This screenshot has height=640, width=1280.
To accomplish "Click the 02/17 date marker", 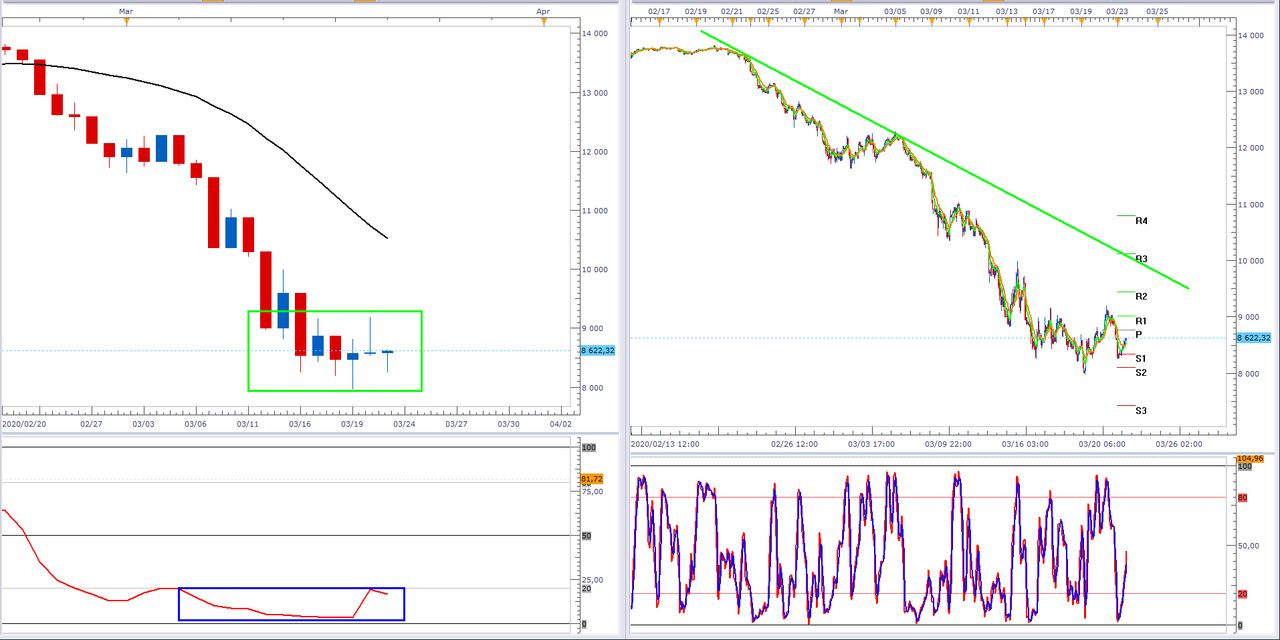I will click(658, 11).
